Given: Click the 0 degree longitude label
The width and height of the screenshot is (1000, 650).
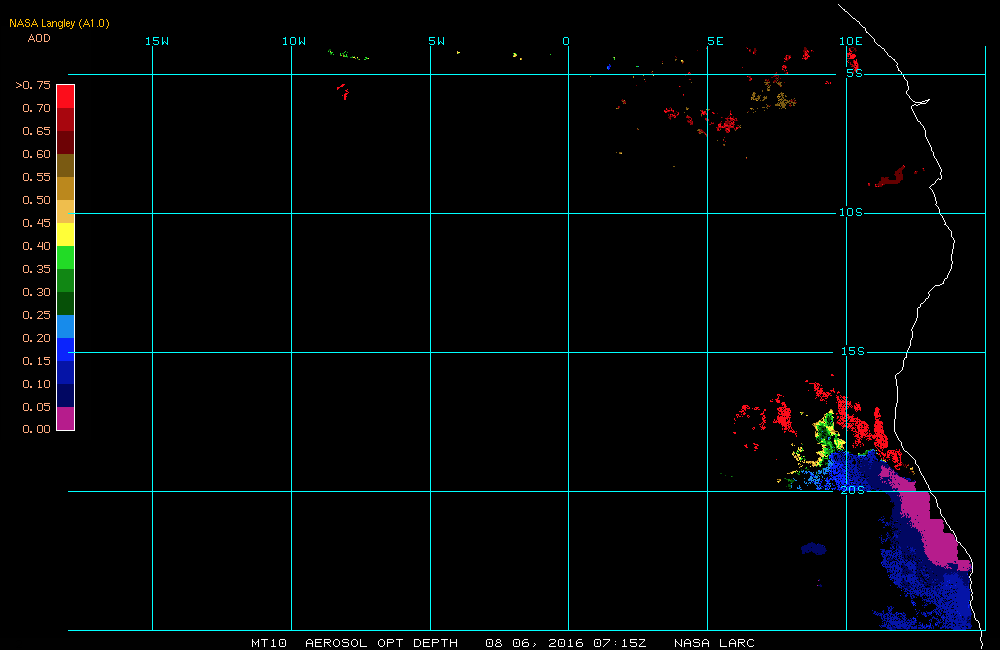Looking at the screenshot, I should coord(566,41).
